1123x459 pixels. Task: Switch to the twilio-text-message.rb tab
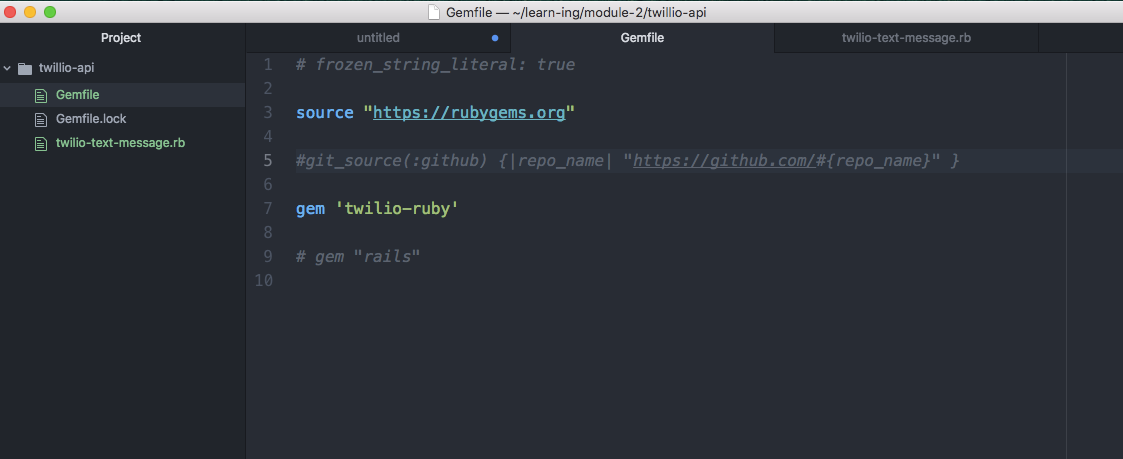906,38
